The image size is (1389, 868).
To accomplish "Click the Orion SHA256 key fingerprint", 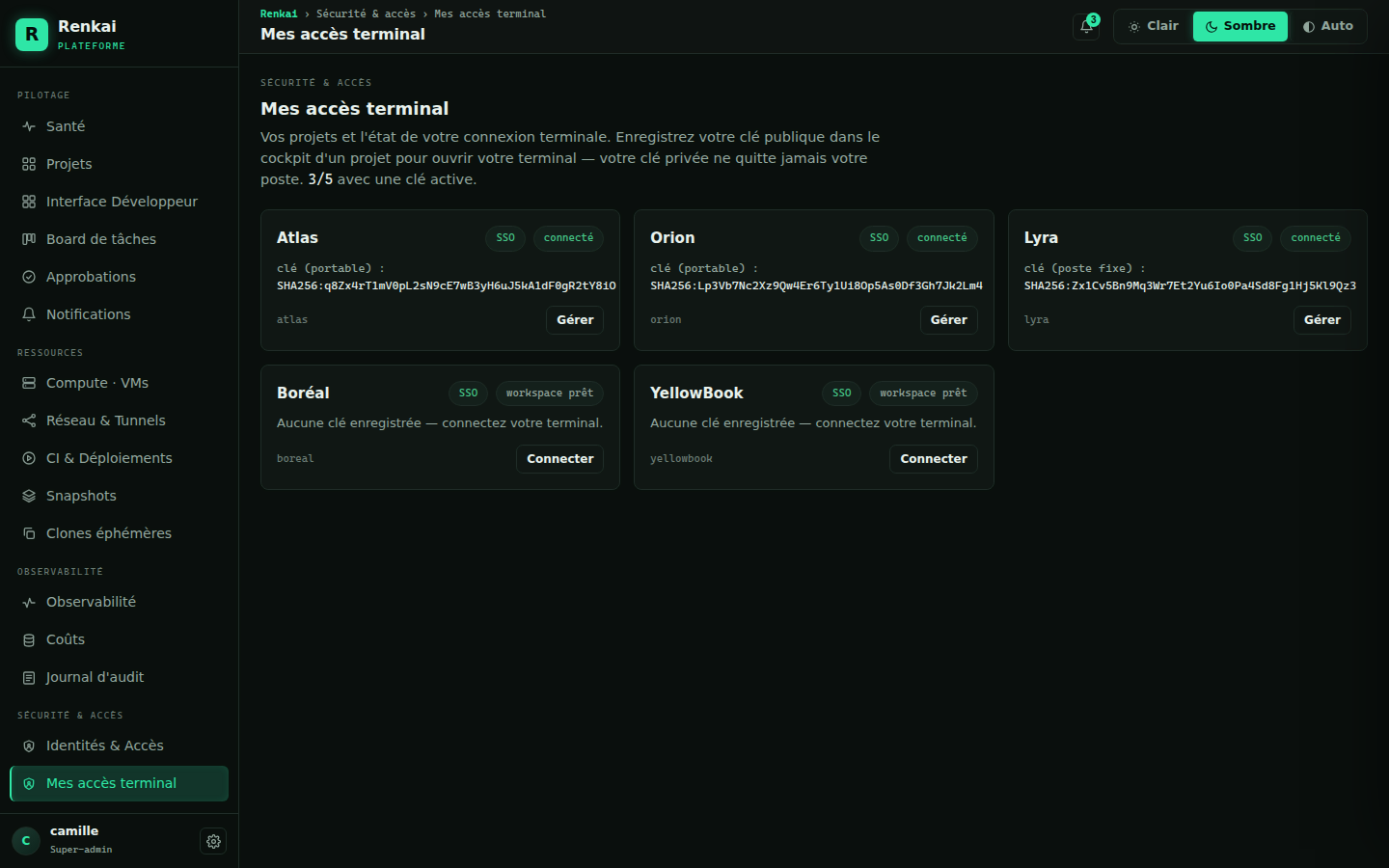I will [816, 285].
